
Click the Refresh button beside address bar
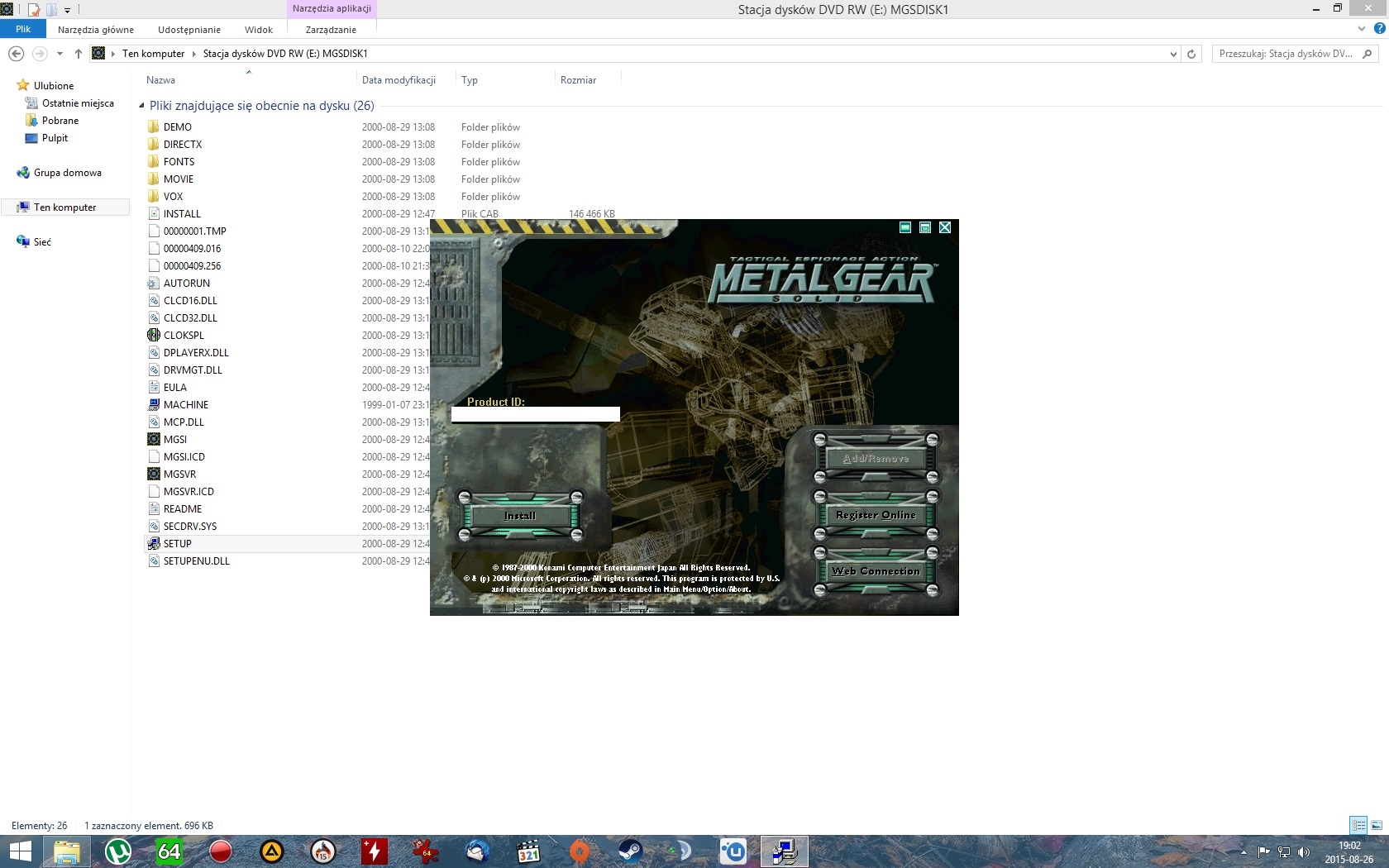tap(1191, 54)
